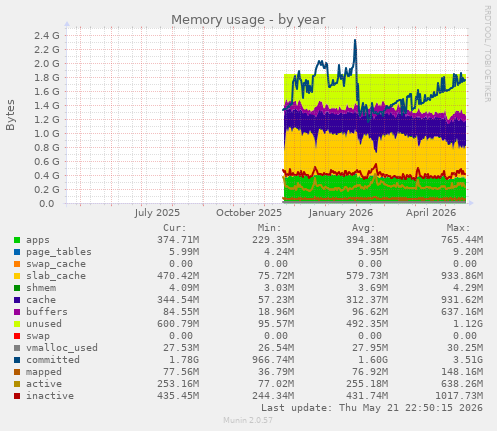Click the 'January 2026' axis label
497x431 pixels.
[x=341, y=213]
